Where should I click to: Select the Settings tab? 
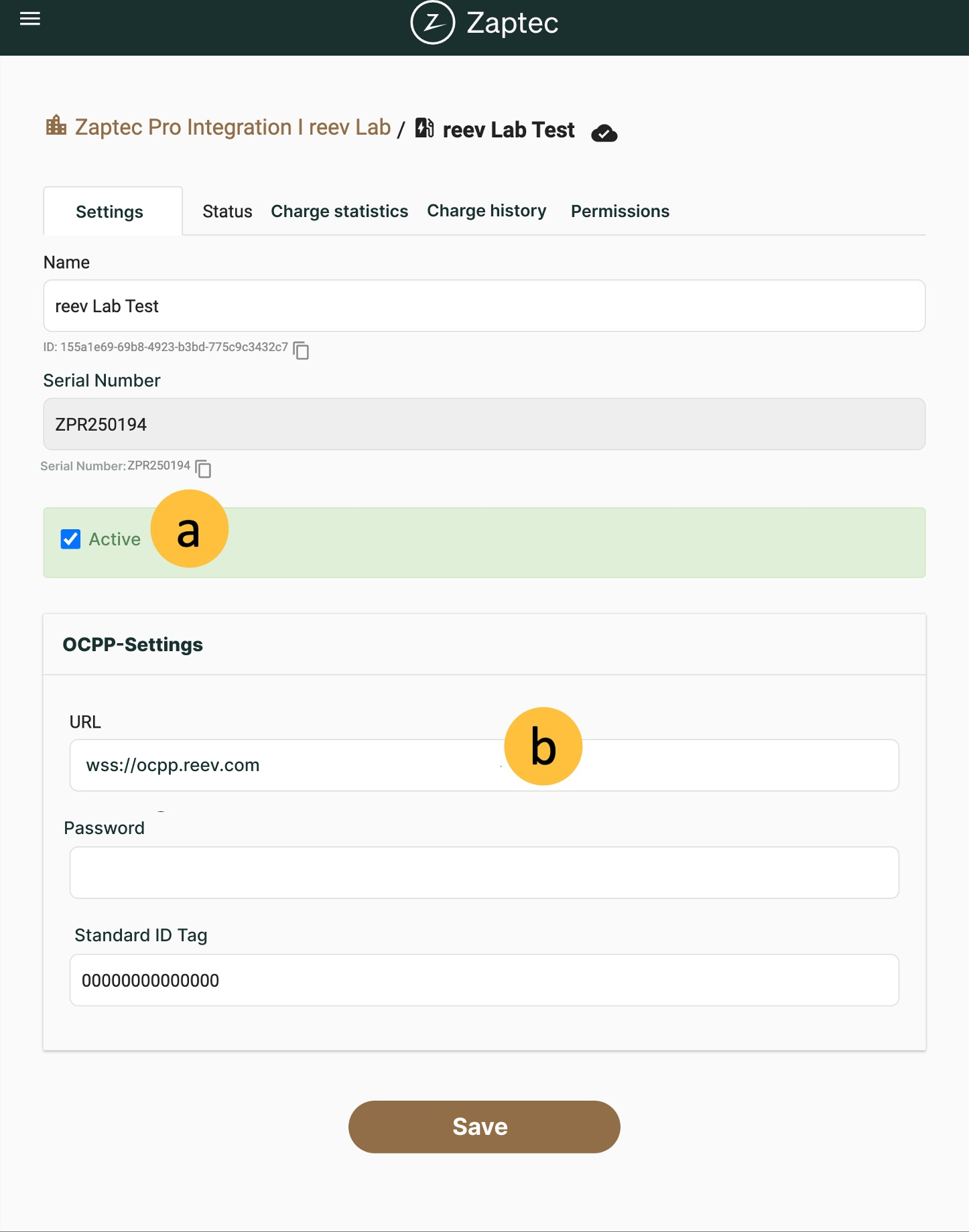[x=113, y=212]
